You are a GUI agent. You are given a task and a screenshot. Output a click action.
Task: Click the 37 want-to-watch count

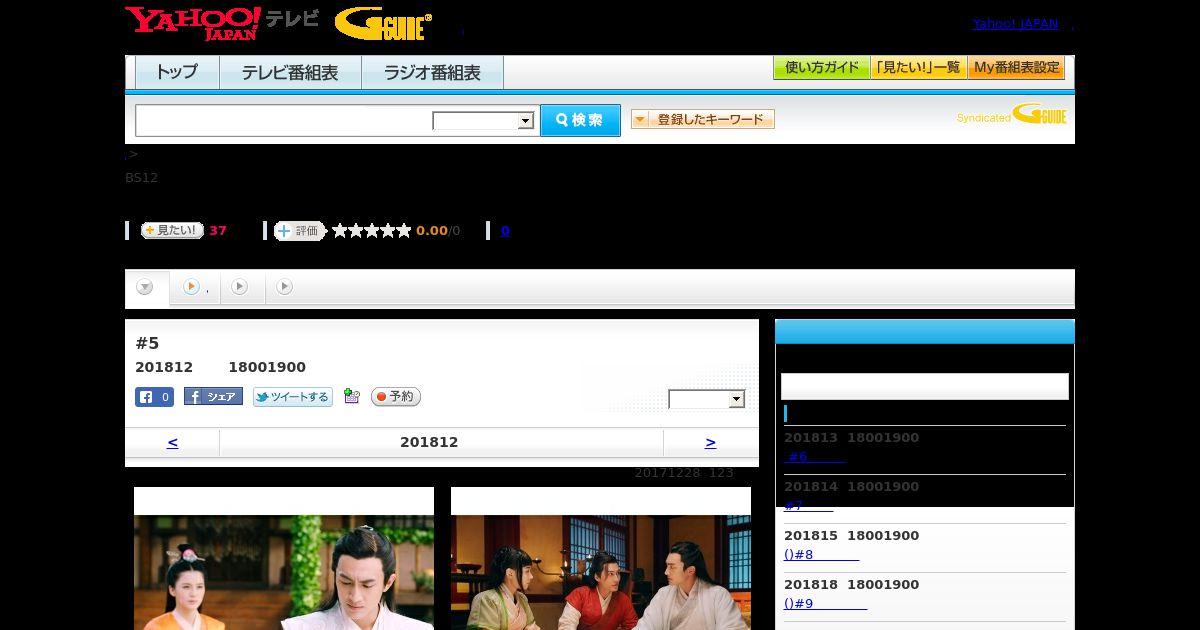tap(218, 231)
